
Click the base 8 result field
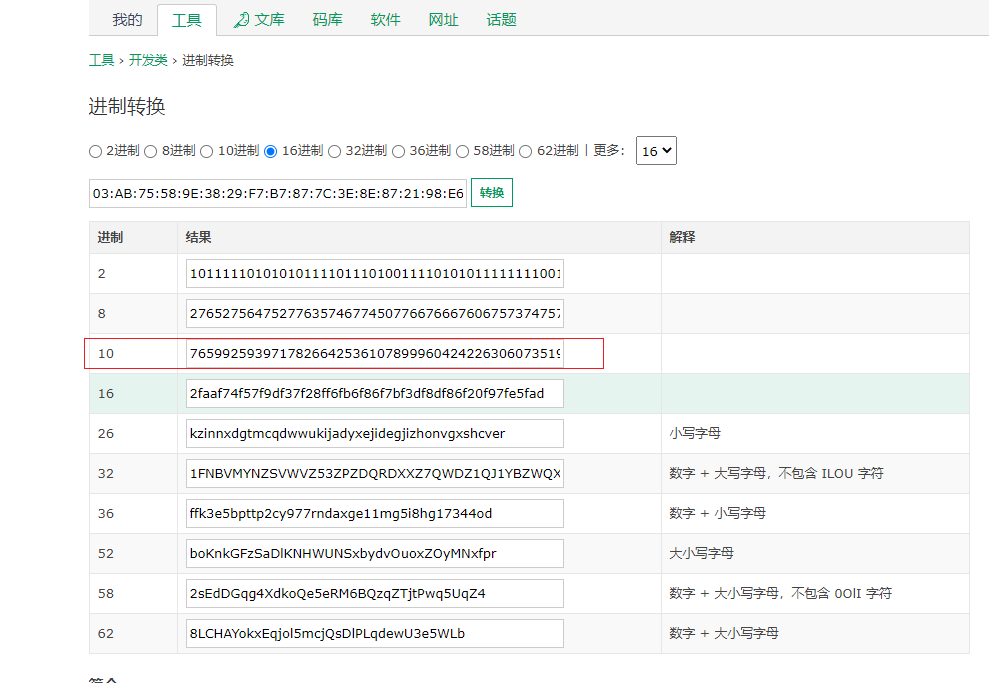point(375,313)
